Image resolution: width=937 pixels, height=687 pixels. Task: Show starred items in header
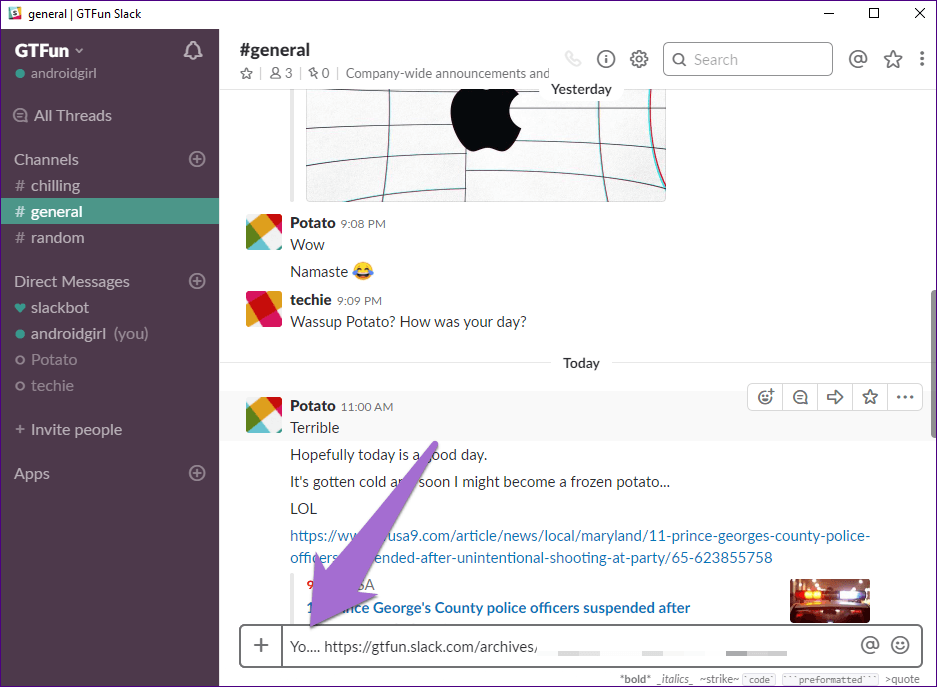click(x=893, y=59)
